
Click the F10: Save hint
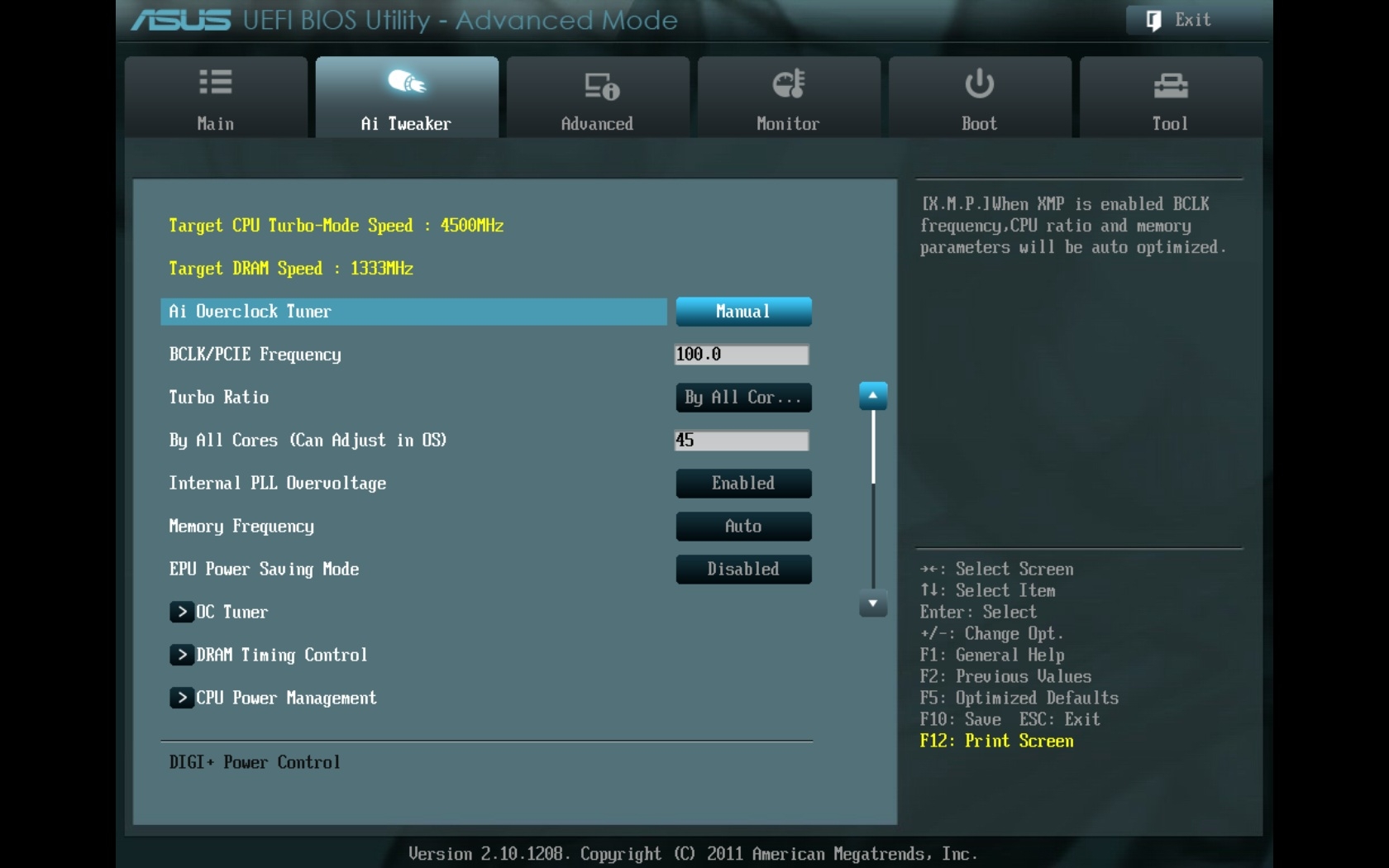point(961,719)
